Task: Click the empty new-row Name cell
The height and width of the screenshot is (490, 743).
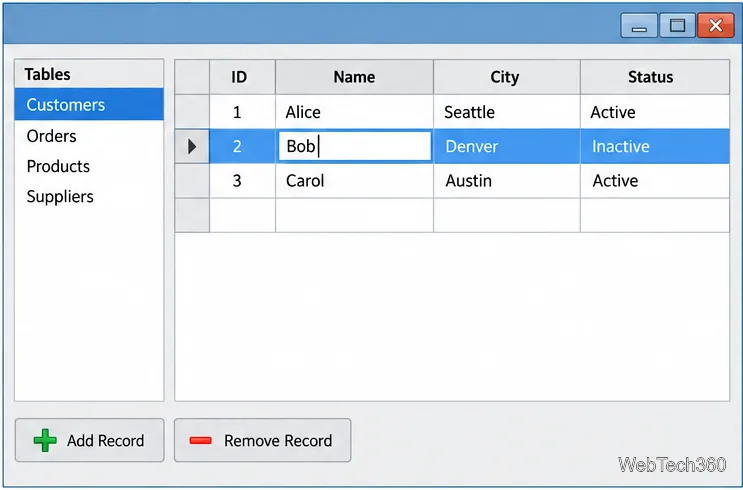Action: pos(354,215)
